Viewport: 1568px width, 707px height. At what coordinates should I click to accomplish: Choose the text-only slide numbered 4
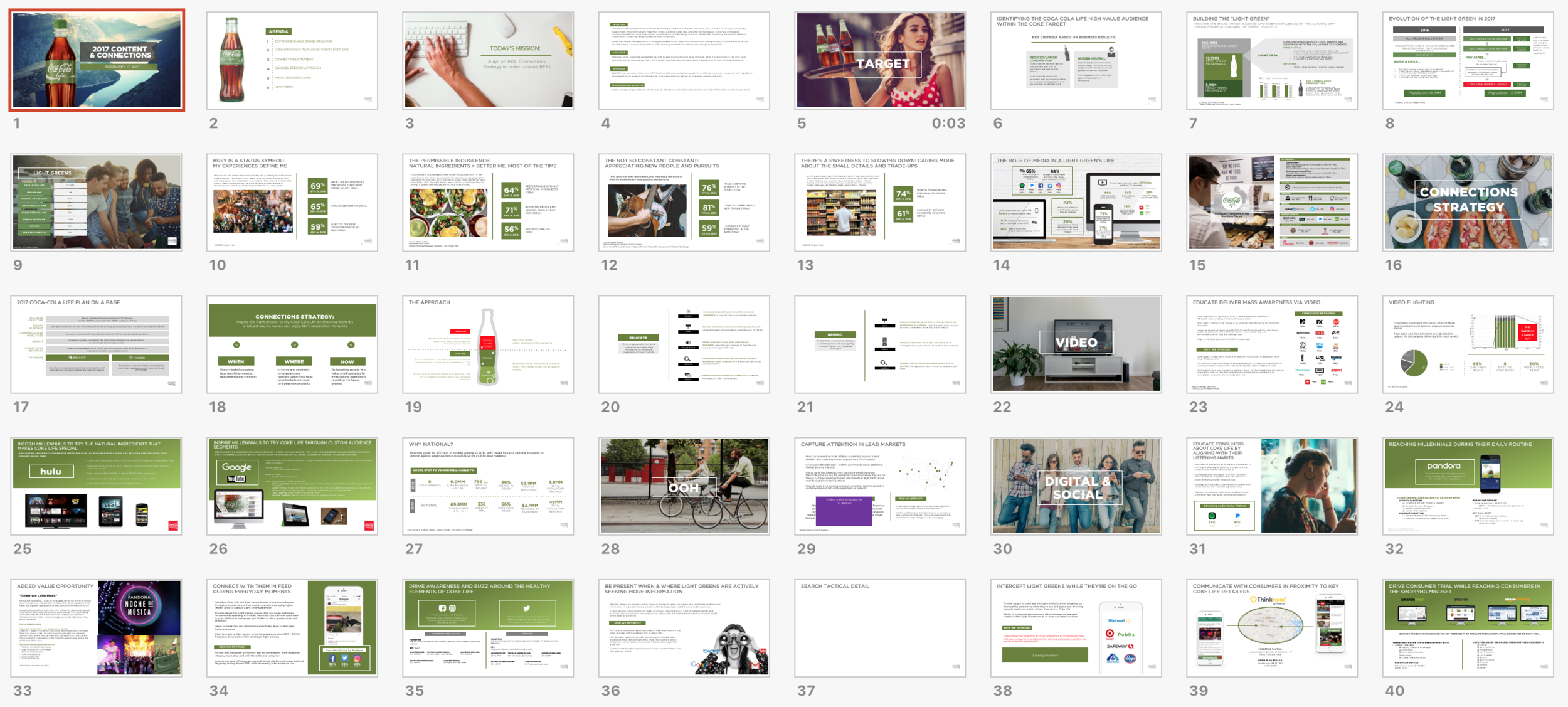point(684,60)
